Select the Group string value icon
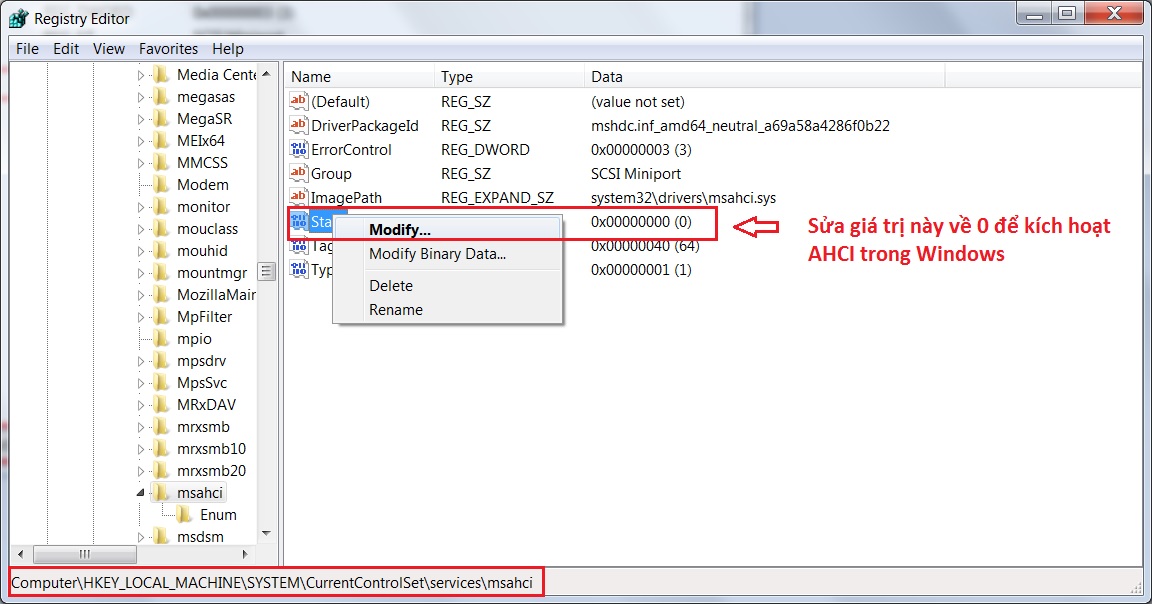Viewport: 1152px width, 606px height. tap(298, 173)
